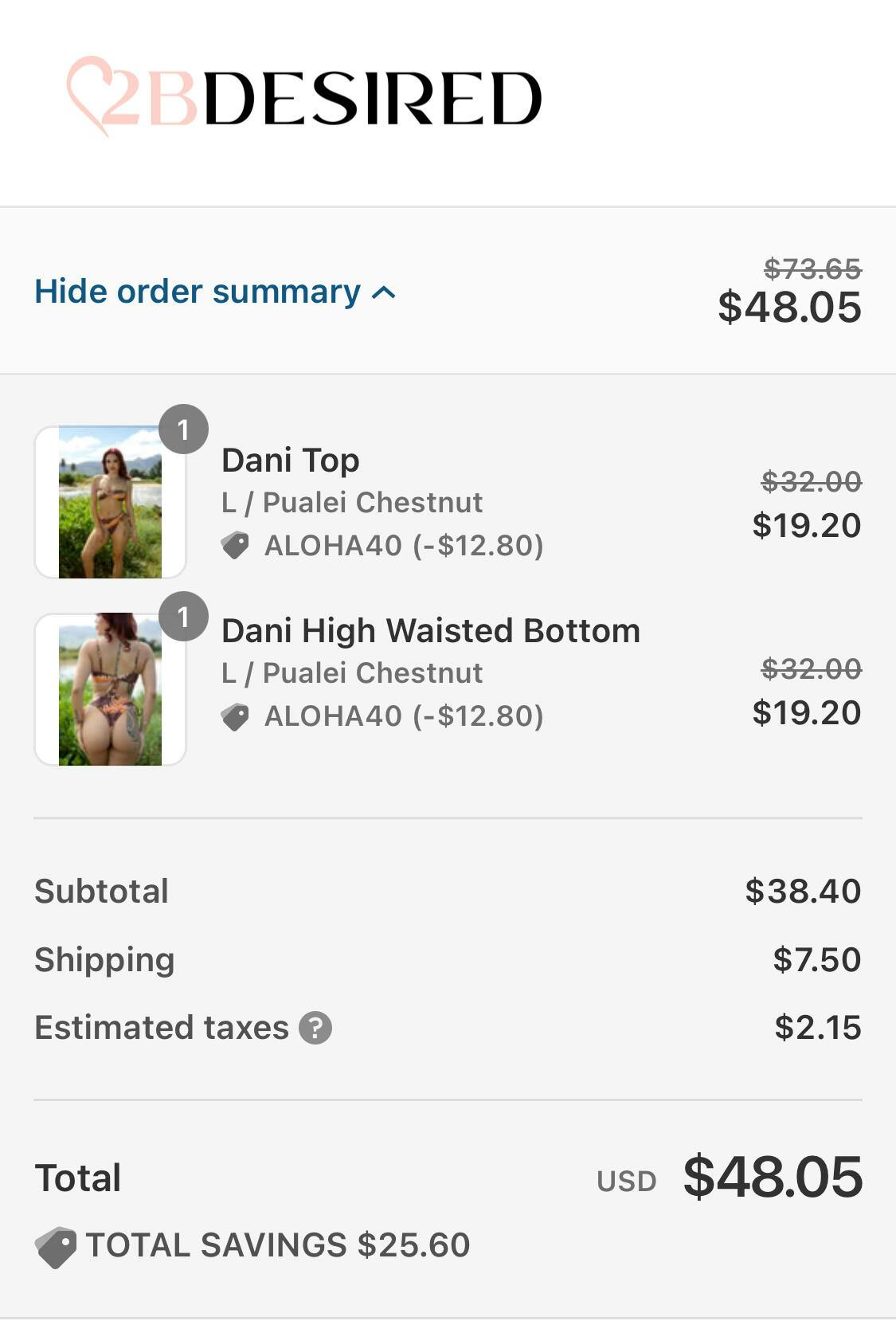Click the Hide order summary link
This screenshot has height=1321, width=896.
coord(198,292)
